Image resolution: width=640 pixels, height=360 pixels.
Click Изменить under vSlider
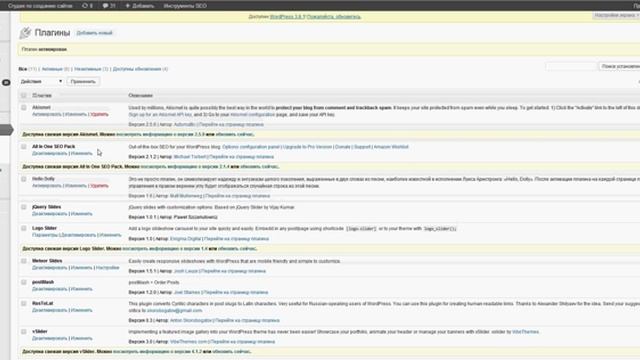pos(82,338)
